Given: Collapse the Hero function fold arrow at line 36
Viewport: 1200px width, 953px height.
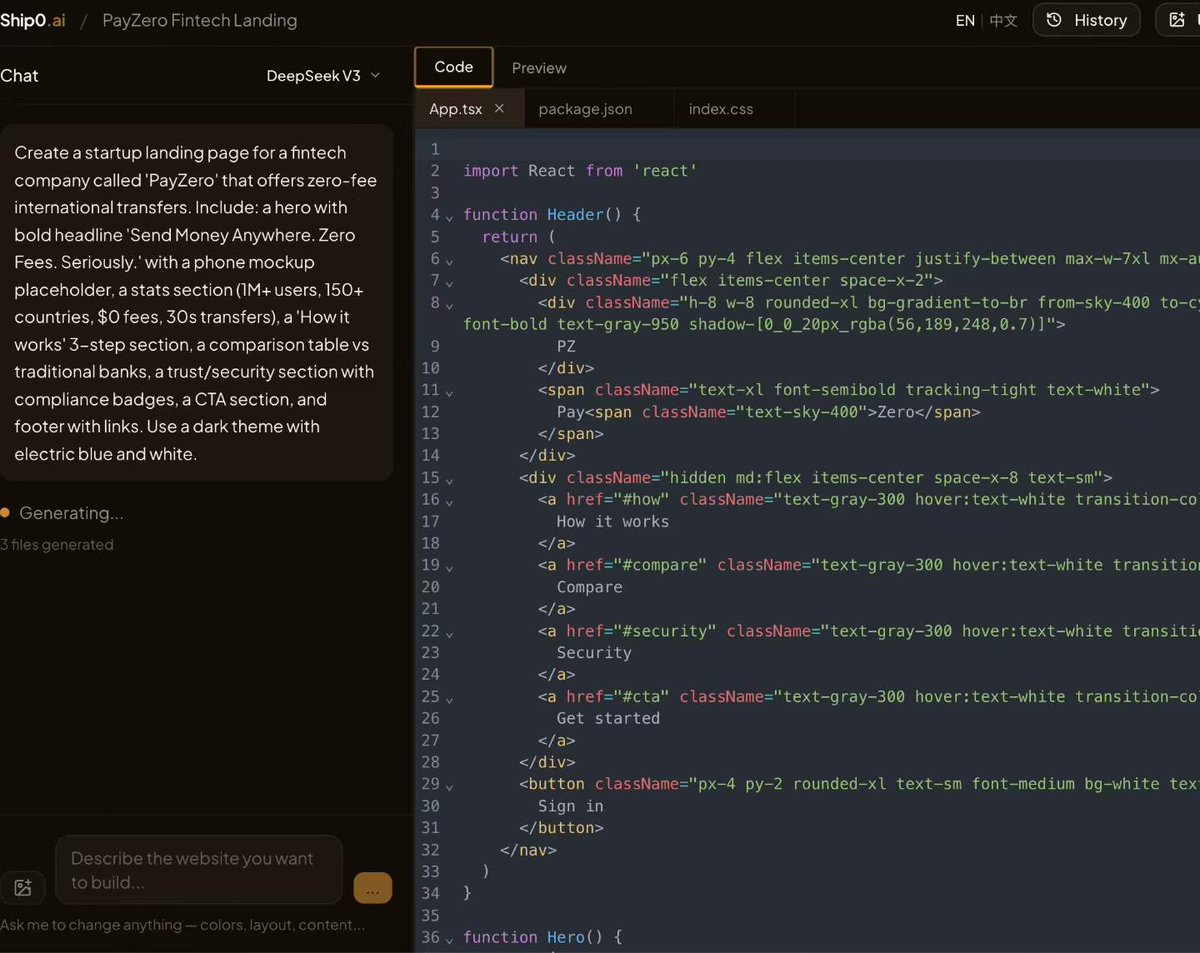Looking at the screenshot, I should pyautogui.click(x=449, y=939).
